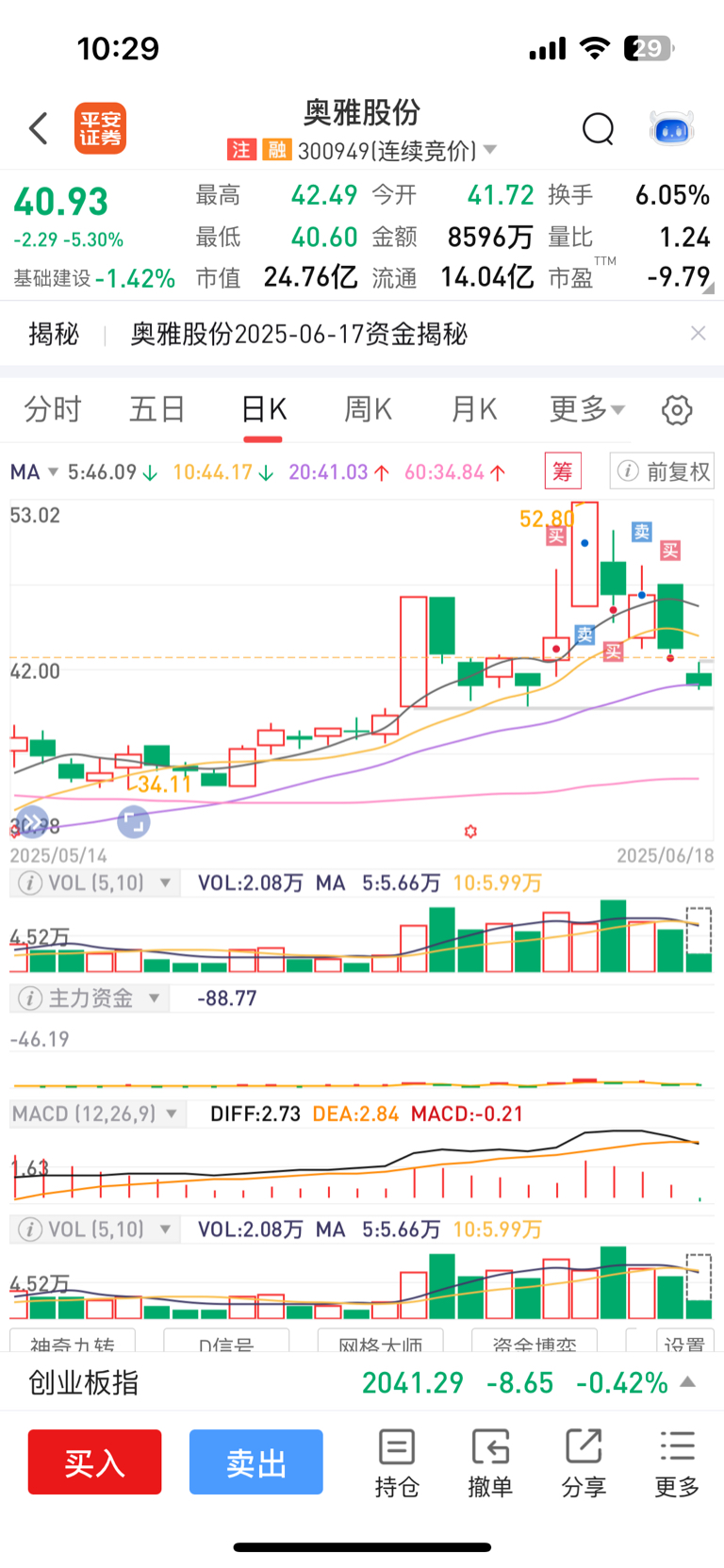This screenshot has height=1568, width=724.
Task: Select the 日K chart tab
Action: [263, 409]
